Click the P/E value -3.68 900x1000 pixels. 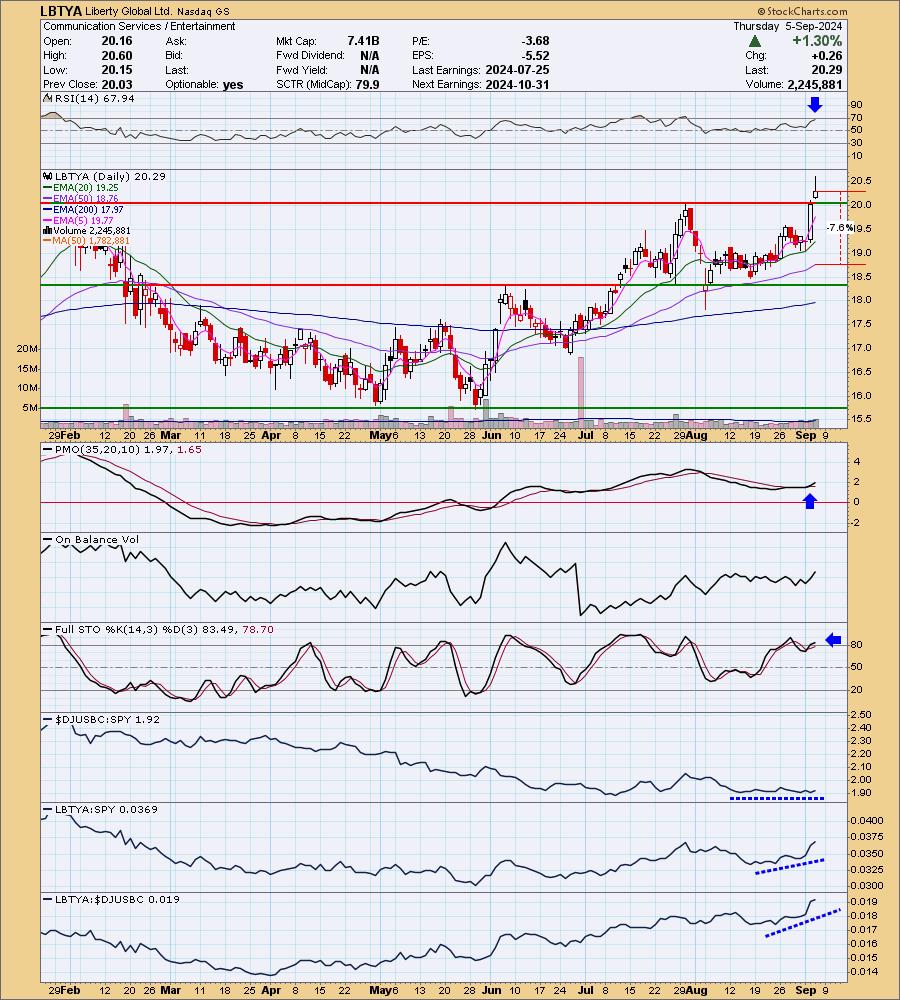click(535, 41)
